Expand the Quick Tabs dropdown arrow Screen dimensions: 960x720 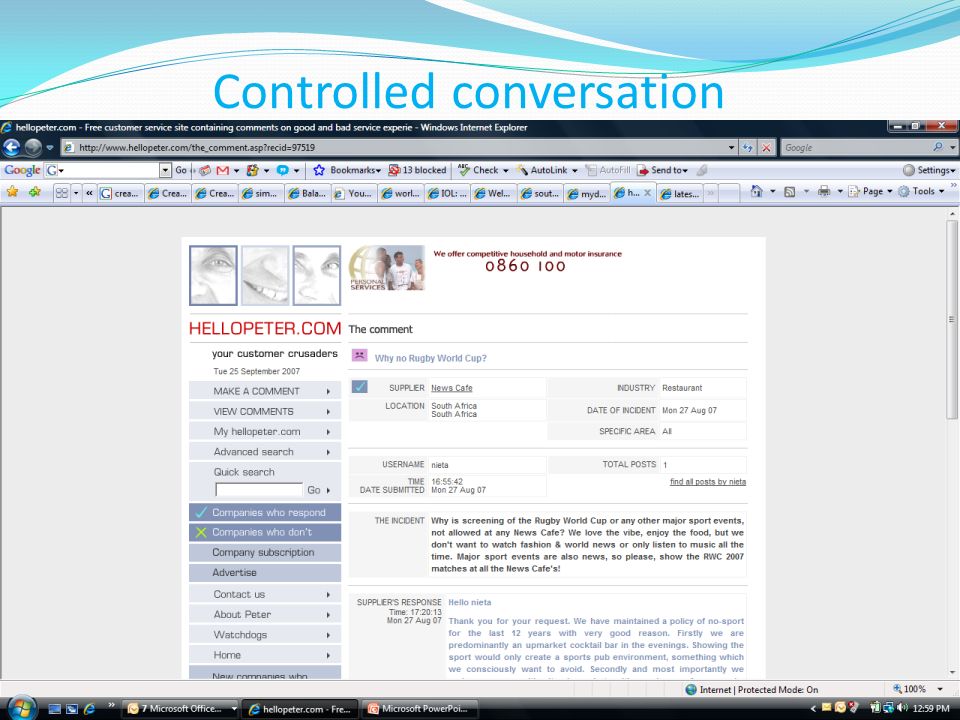[76, 193]
